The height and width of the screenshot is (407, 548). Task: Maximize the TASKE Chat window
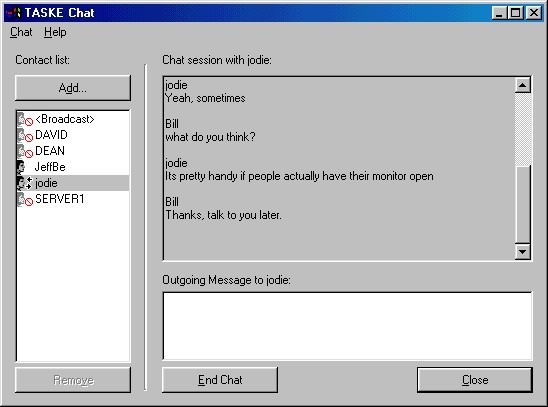click(515, 13)
